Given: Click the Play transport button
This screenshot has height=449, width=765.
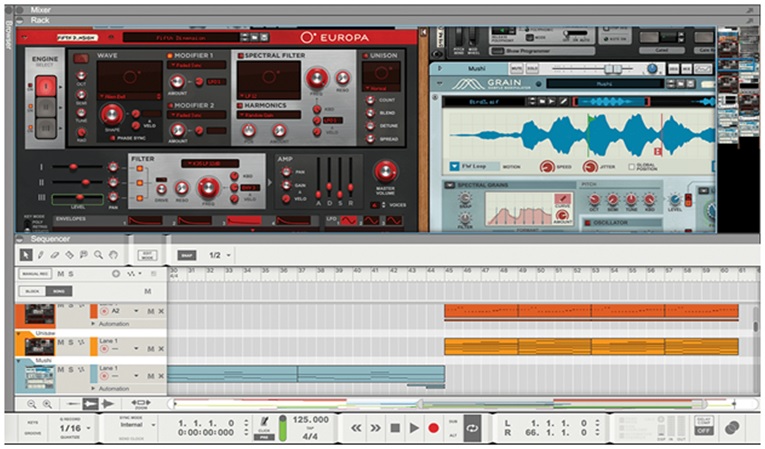Looking at the screenshot, I should point(414,428).
